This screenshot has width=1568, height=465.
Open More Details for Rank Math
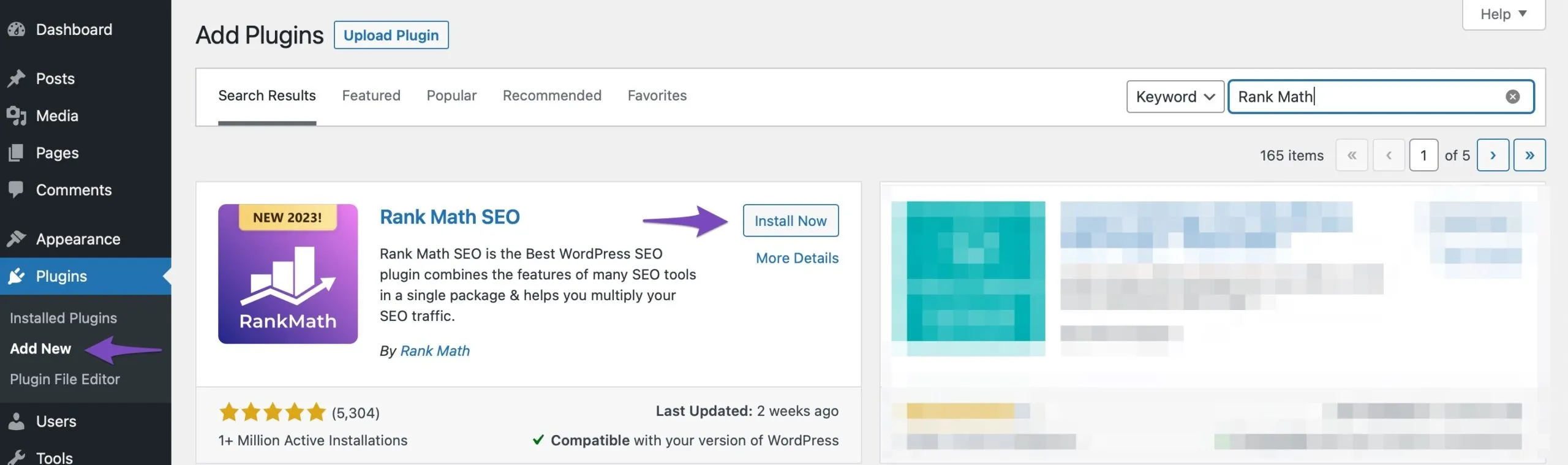click(x=797, y=258)
